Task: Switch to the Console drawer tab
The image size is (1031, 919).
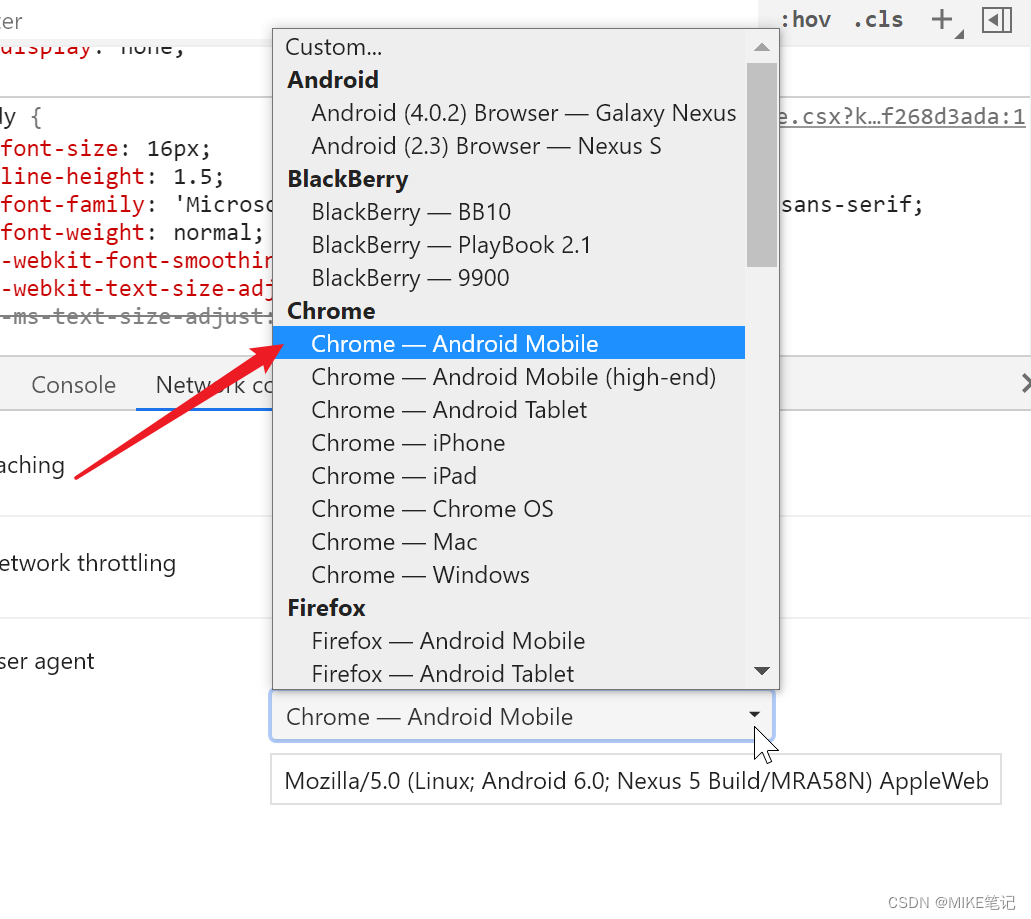Action: point(73,385)
